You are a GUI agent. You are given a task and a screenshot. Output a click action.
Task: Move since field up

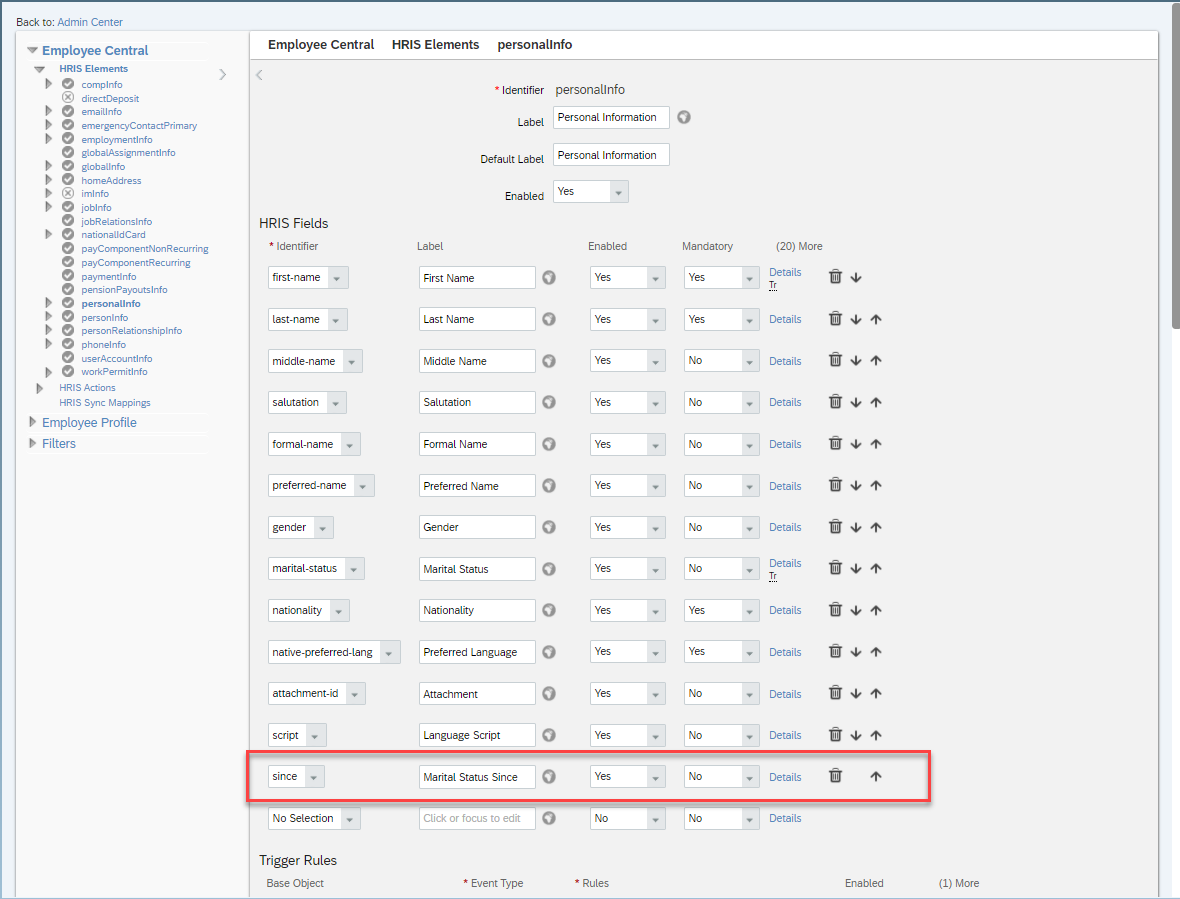coord(876,776)
